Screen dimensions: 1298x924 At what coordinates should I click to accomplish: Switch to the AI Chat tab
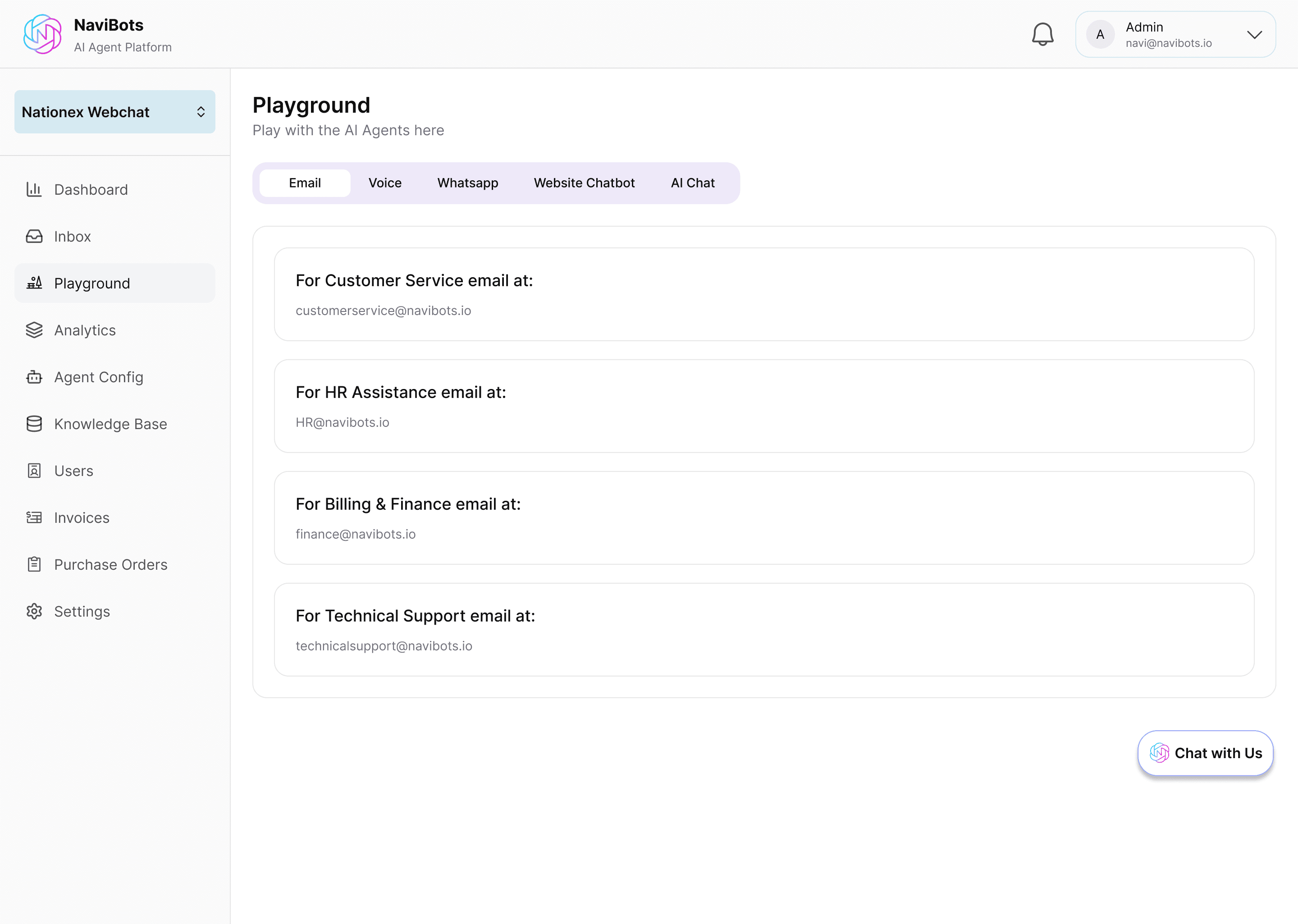pyautogui.click(x=692, y=183)
